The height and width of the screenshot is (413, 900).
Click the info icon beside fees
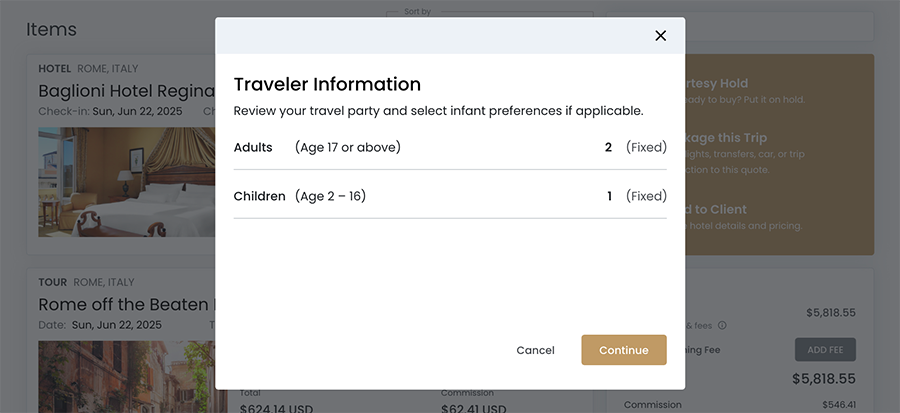(722, 325)
